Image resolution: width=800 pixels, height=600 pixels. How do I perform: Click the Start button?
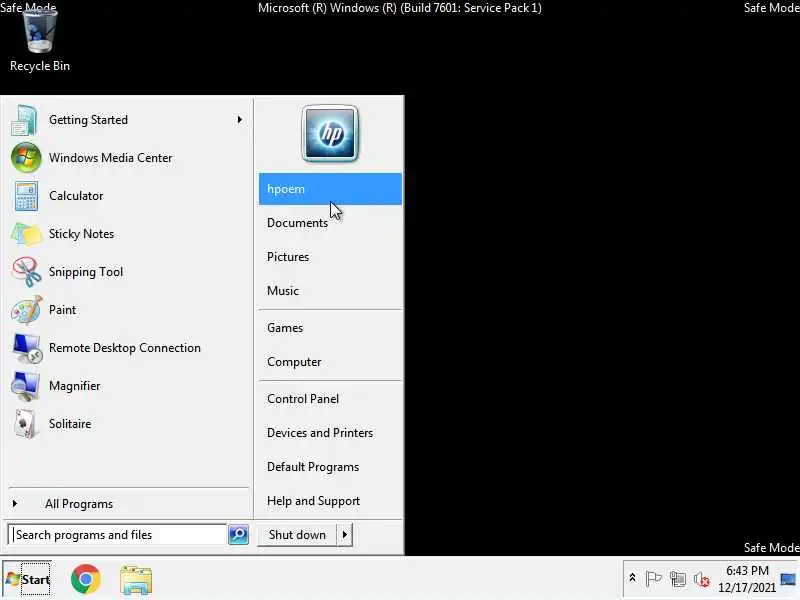point(28,580)
